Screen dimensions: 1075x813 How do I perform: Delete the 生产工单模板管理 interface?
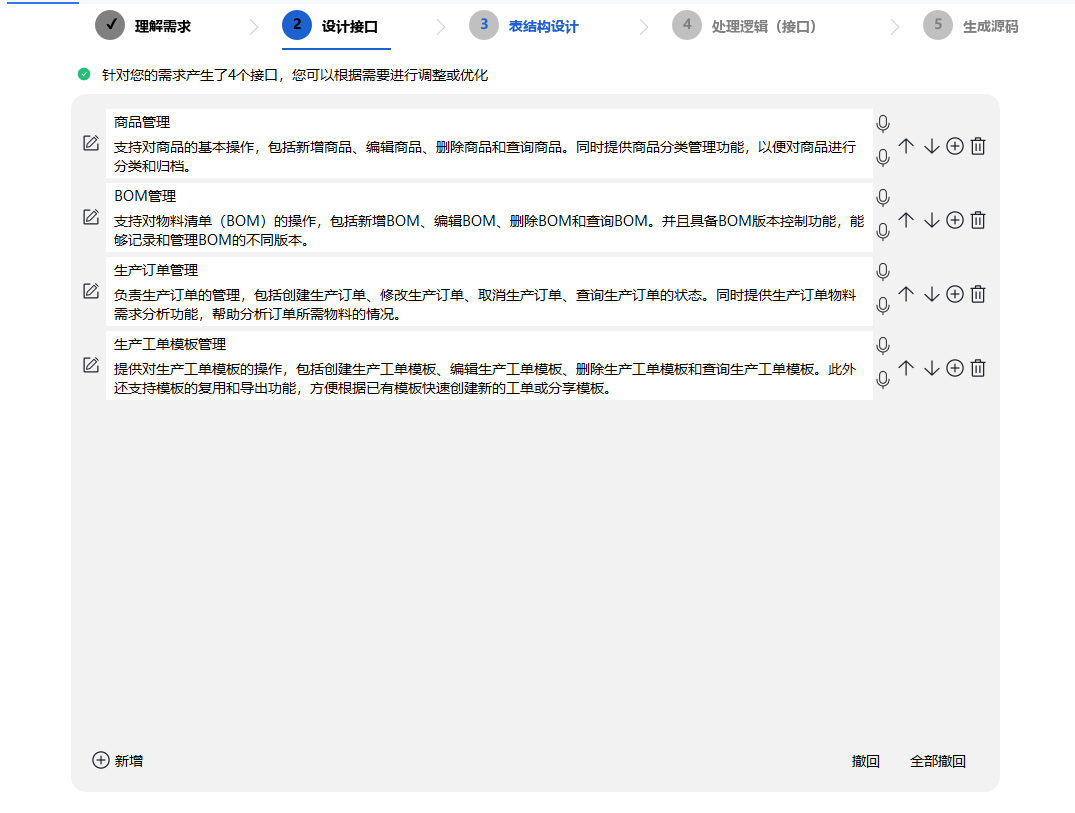pyautogui.click(x=978, y=368)
